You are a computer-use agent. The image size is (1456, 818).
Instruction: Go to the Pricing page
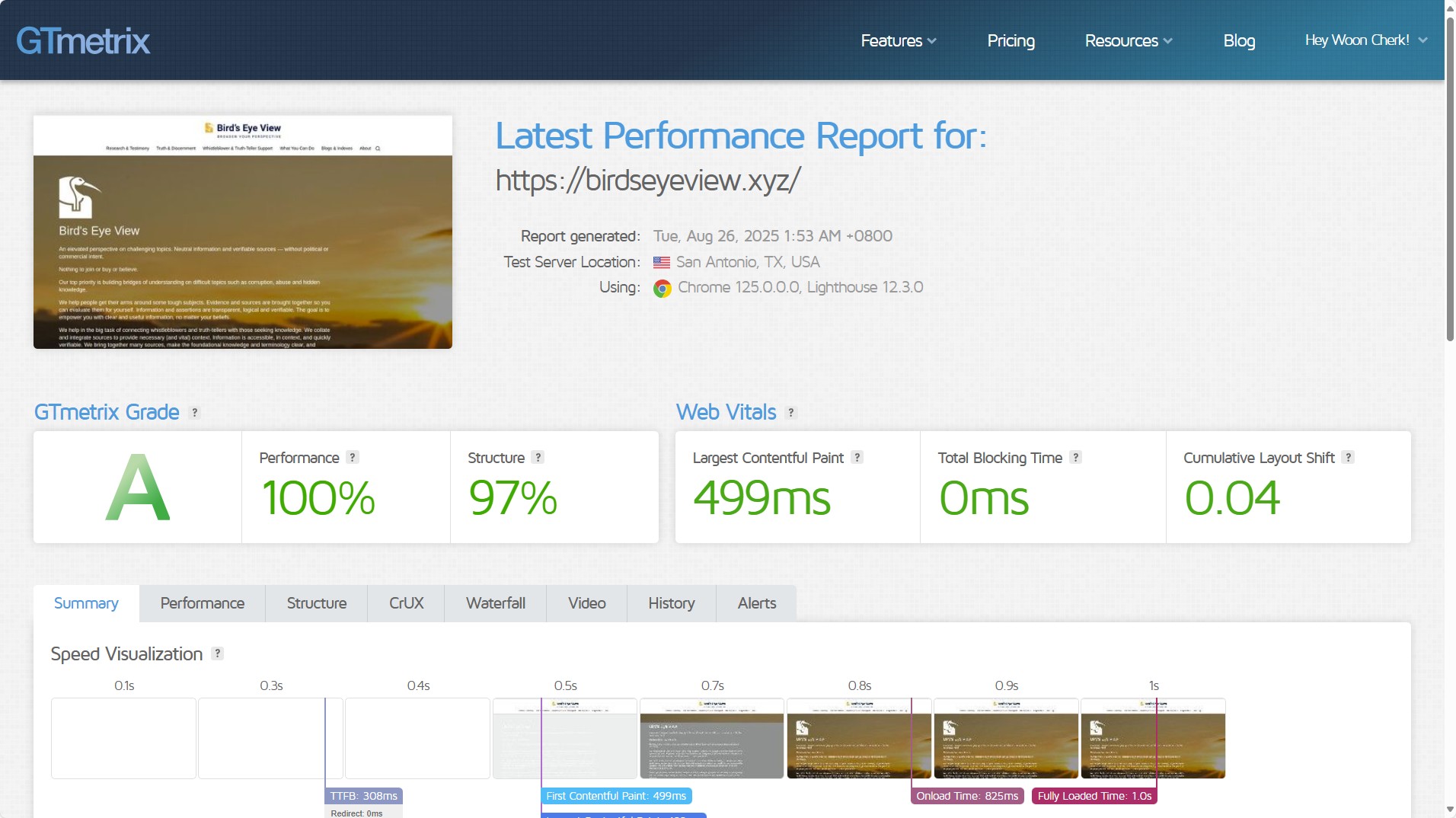[1011, 41]
